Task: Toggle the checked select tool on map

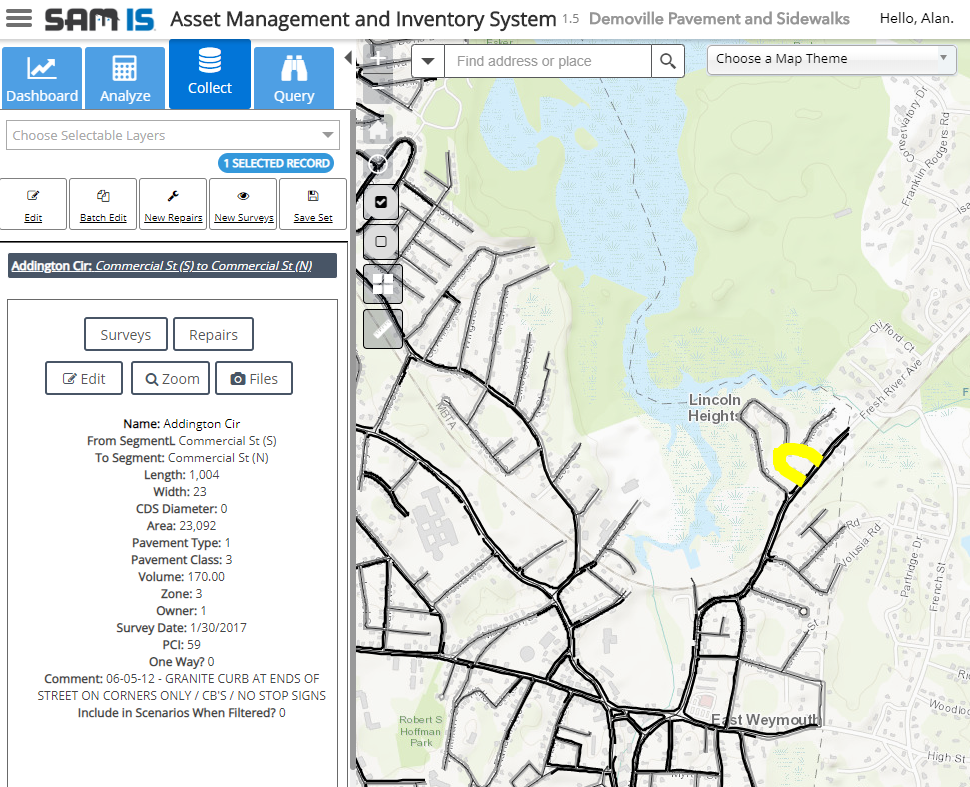Action: [x=380, y=201]
